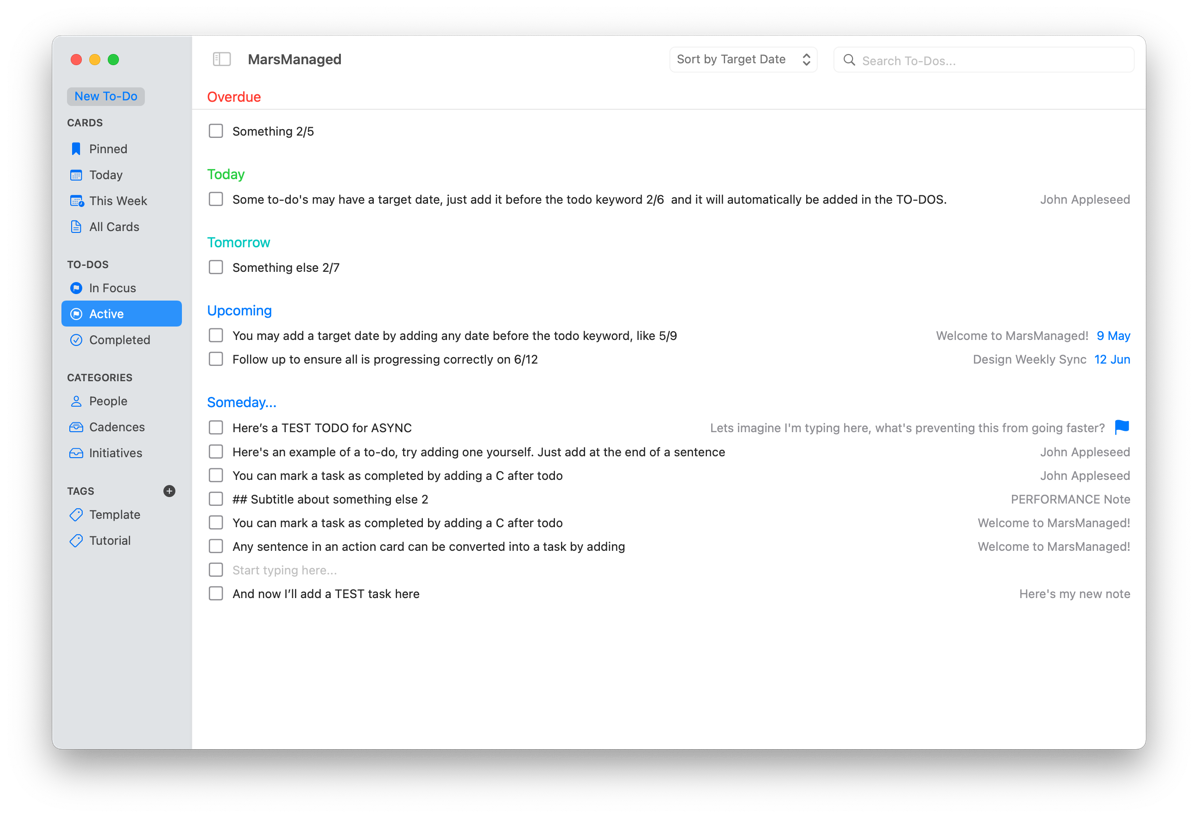The height and width of the screenshot is (818, 1198).
Task: Check 'Here's a TEST TODO for ASYNC'
Action: (216, 428)
